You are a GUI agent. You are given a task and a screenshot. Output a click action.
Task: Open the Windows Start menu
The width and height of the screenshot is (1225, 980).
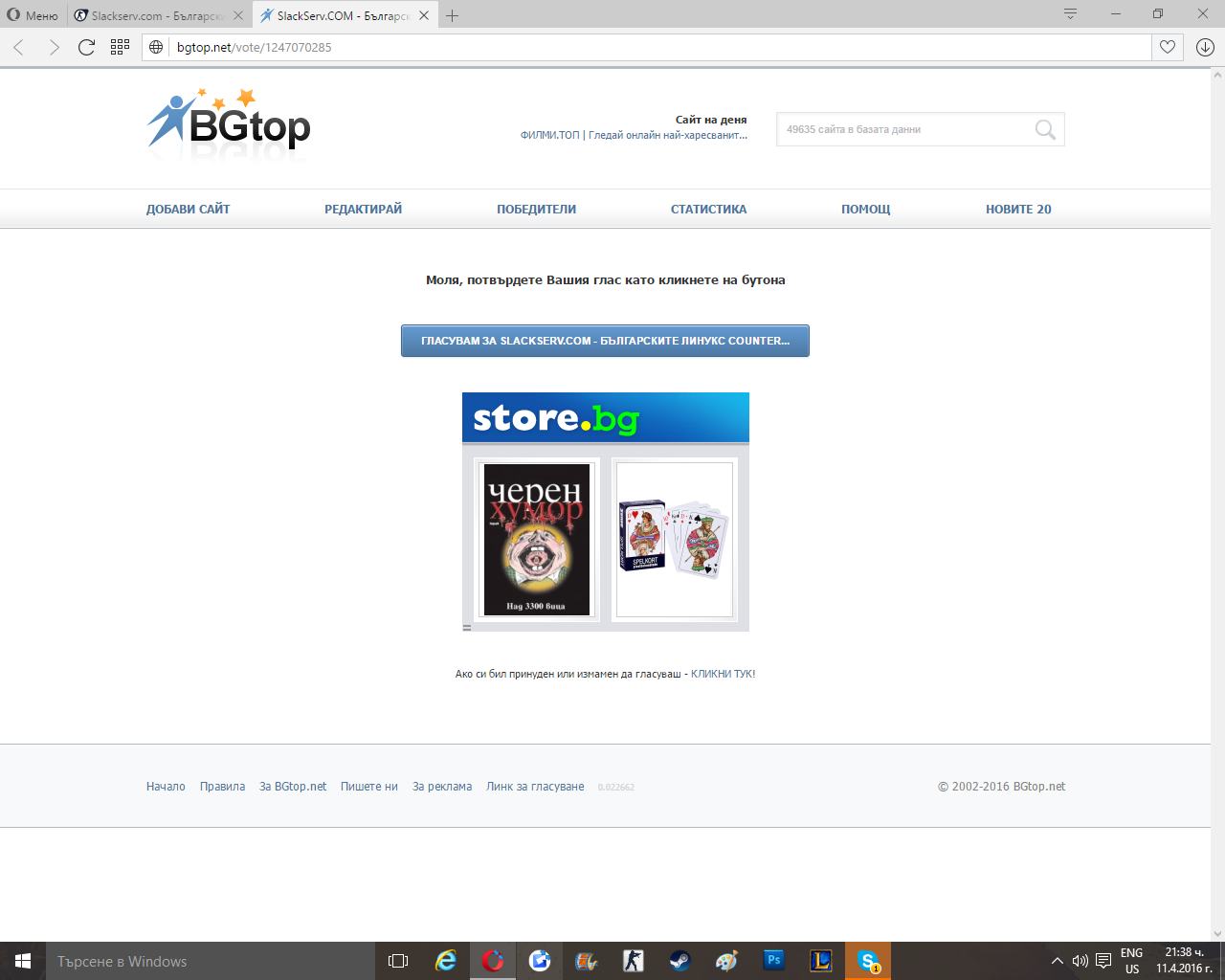(23, 961)
